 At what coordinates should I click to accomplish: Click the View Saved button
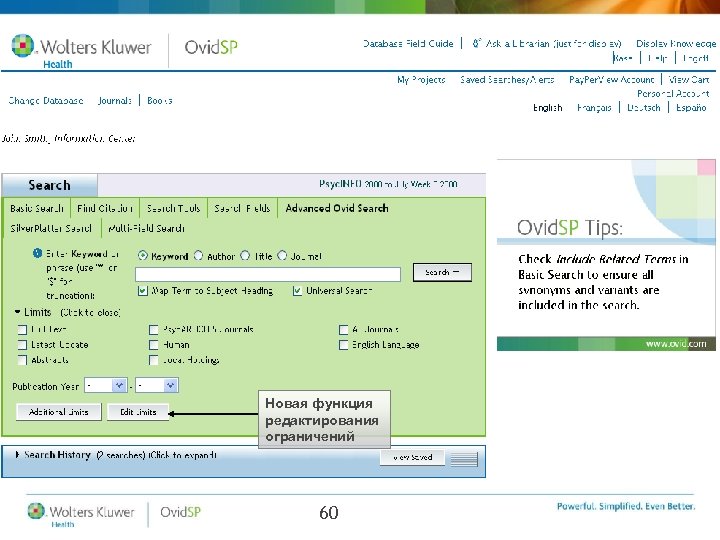coord(412,457)
